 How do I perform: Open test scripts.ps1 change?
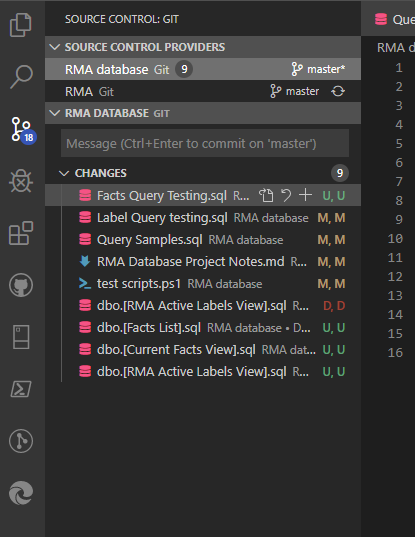click(203, 283)
